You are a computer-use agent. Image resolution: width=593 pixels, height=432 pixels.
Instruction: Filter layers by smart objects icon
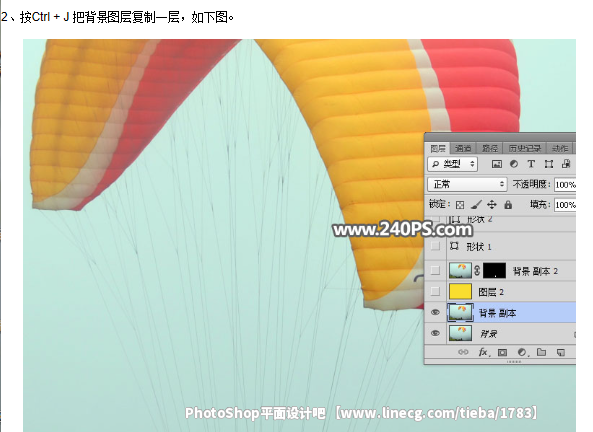coord(566,164)
